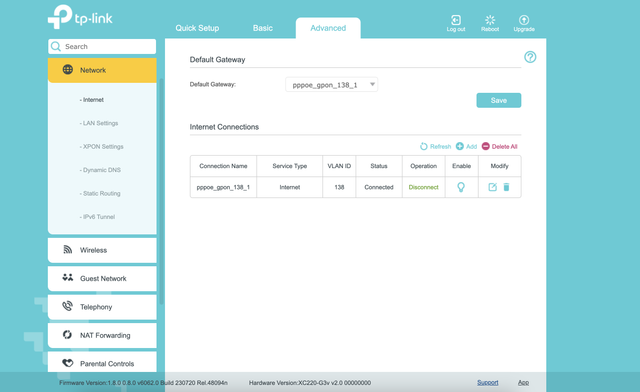Click the Disconnect operation link

coord(423,187)
